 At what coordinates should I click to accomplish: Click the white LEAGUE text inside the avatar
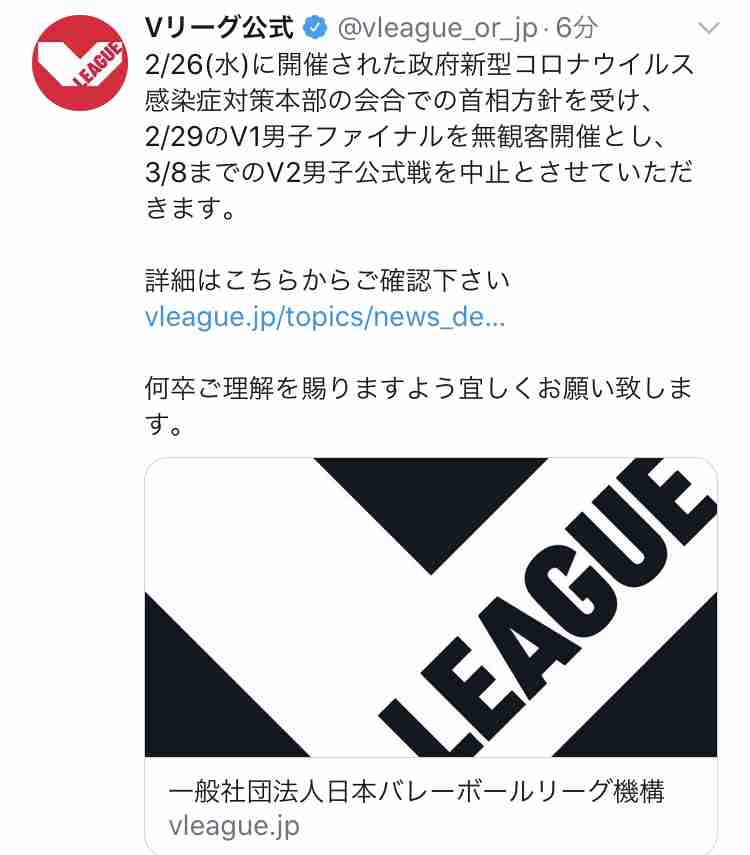(x=98, y=64)
